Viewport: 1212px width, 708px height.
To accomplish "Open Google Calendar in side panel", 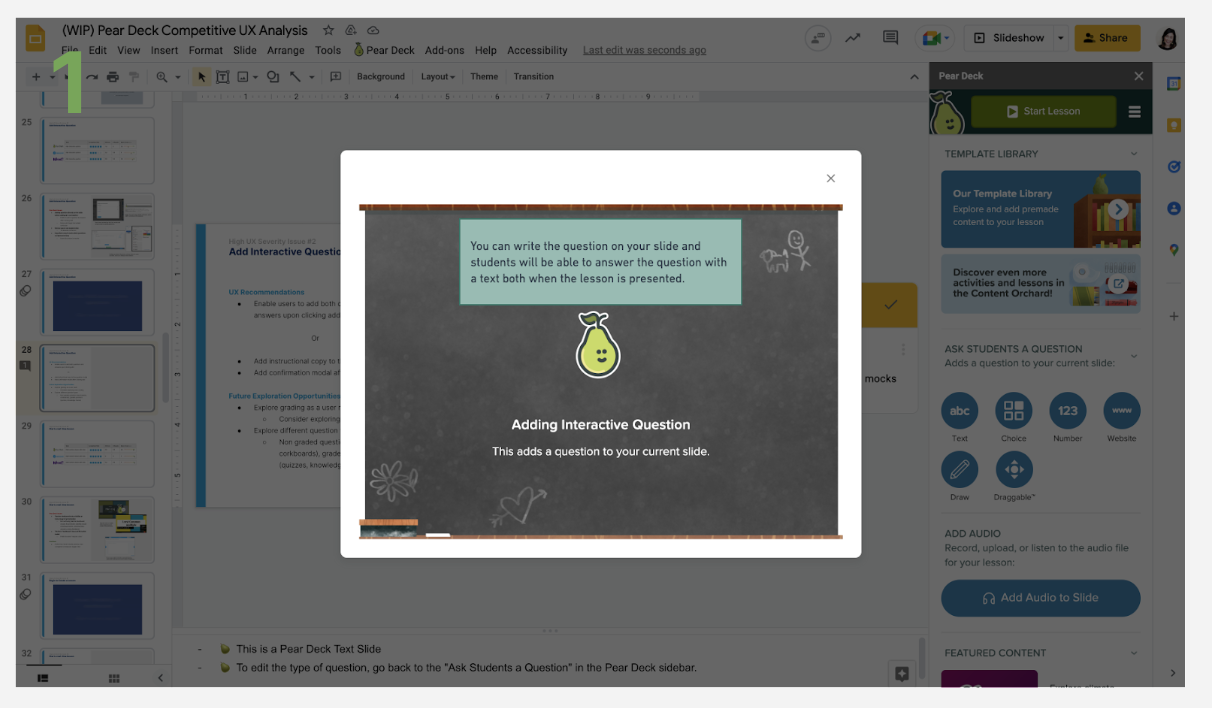I will (1174, 84).
